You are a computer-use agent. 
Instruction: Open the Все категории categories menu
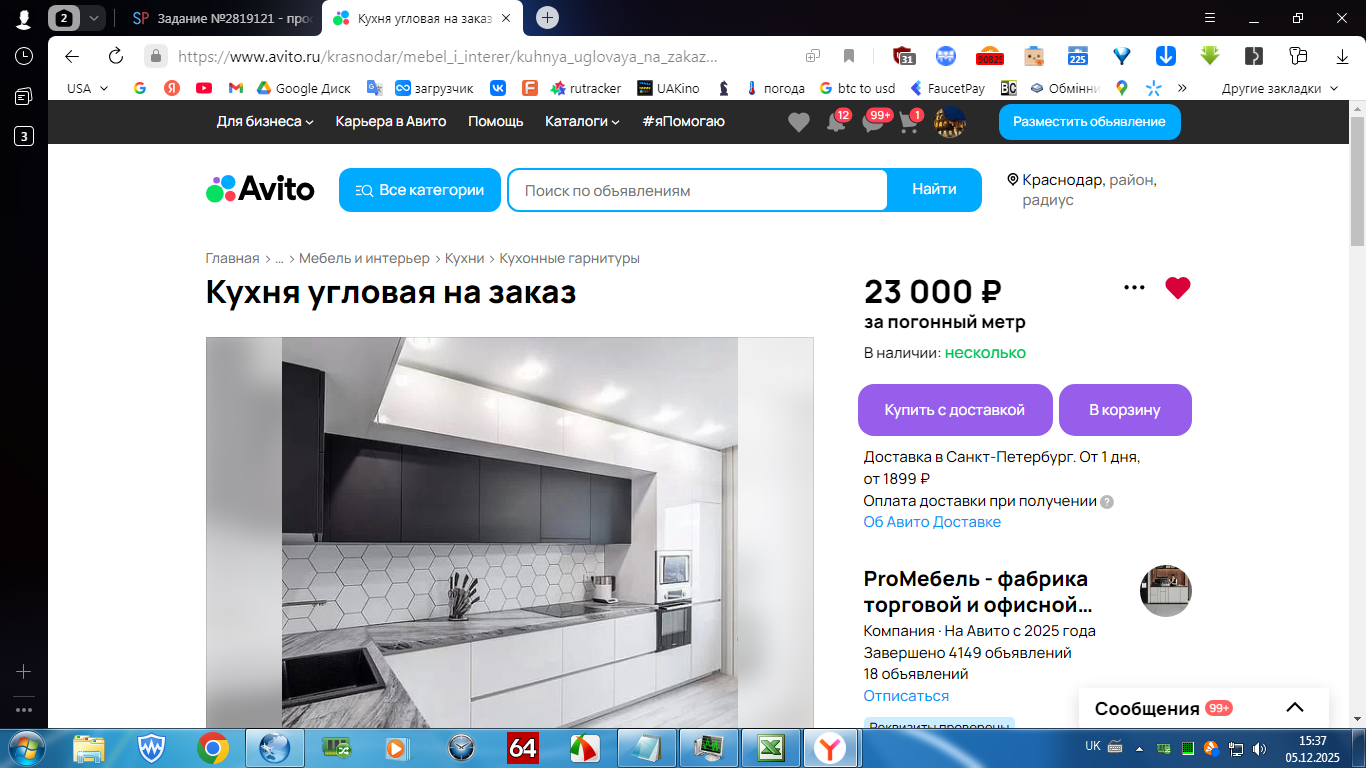(420, 190)
